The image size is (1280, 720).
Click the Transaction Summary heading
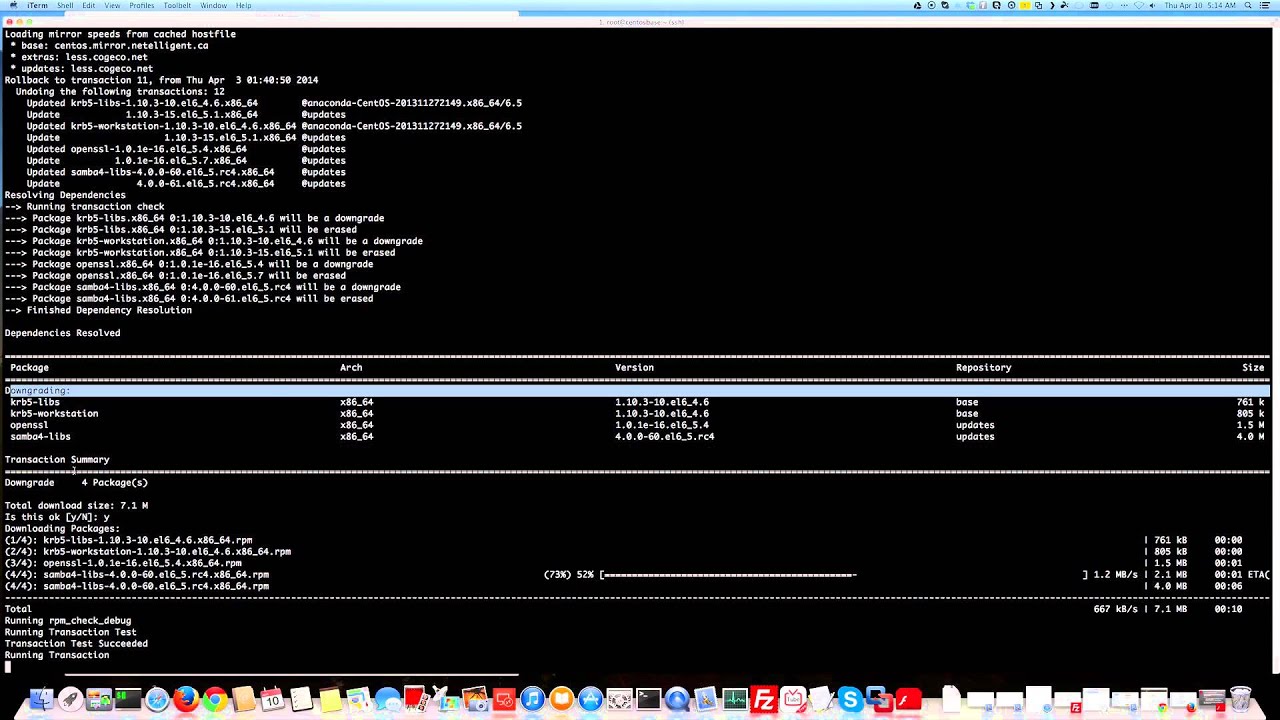(57, 460)
